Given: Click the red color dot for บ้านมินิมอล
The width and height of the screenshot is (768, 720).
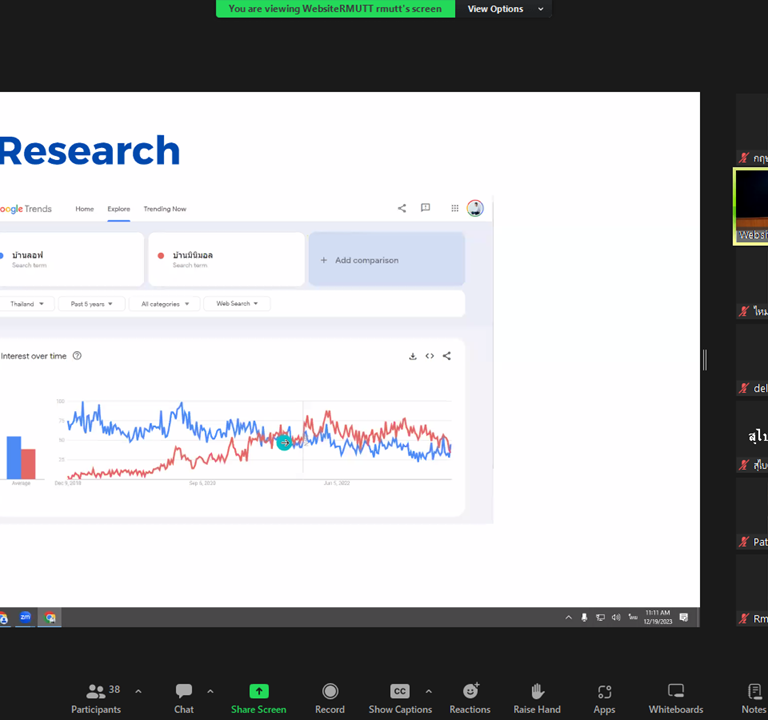Looking at the screenshot, I should tap(161, 255).
